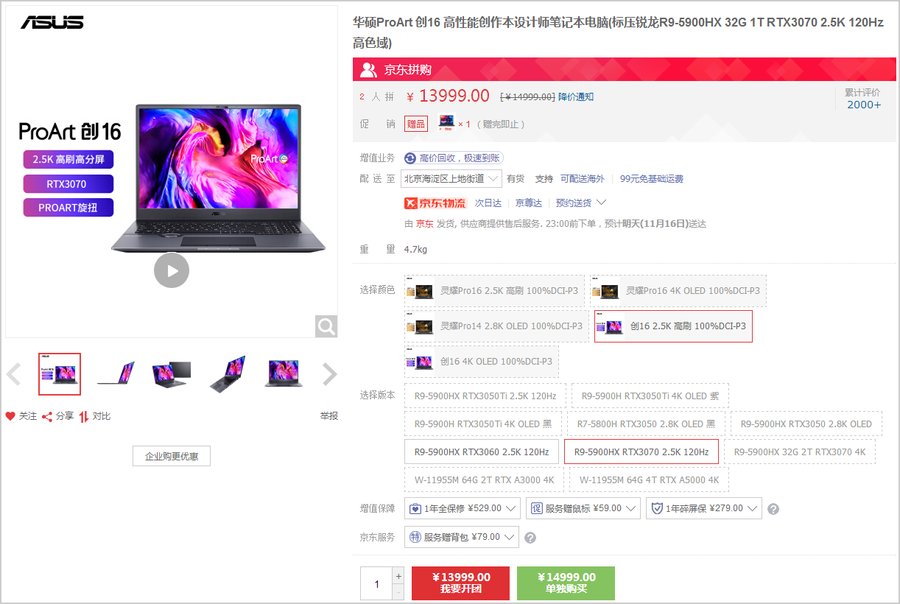The image size is (900, 604).
Task: Select R9-5900HX RTX3060 2.5K 120Hz version
Action: (x=482, y=452)
